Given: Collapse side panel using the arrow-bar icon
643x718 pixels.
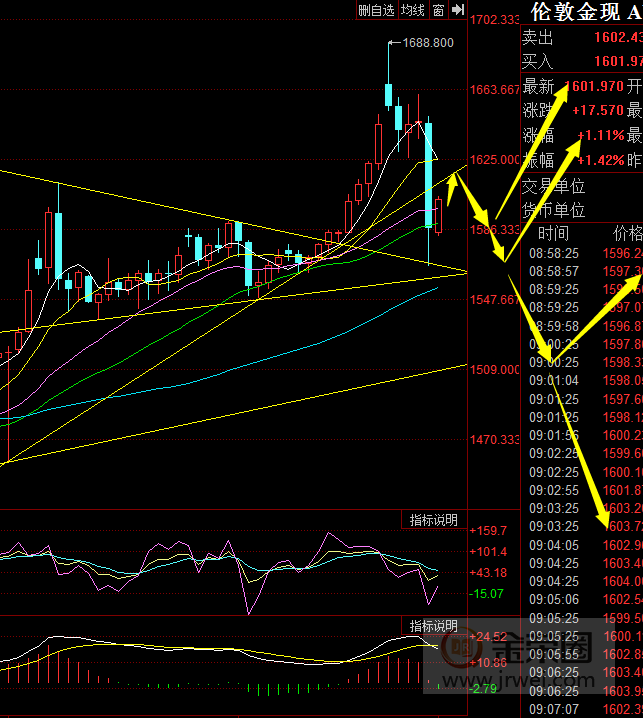Looking at the screenshot, I should [458, 10].
